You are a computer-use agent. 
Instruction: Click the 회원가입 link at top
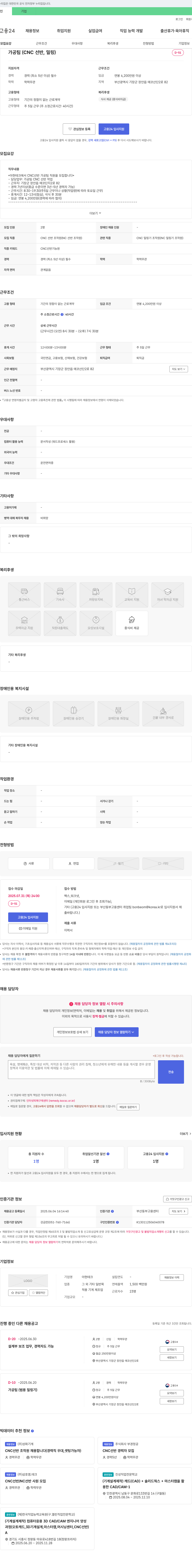[x=189, y=19]
